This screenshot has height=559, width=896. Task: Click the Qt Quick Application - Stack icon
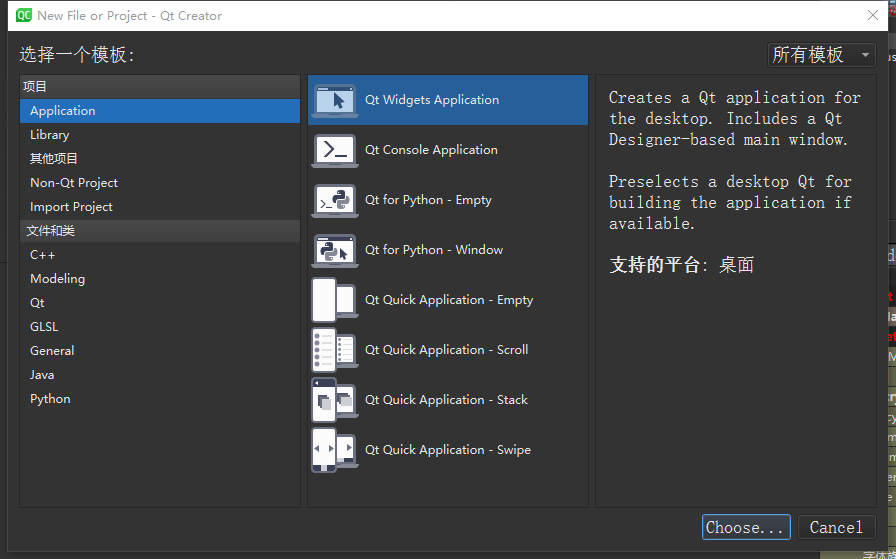pos(335,400)
